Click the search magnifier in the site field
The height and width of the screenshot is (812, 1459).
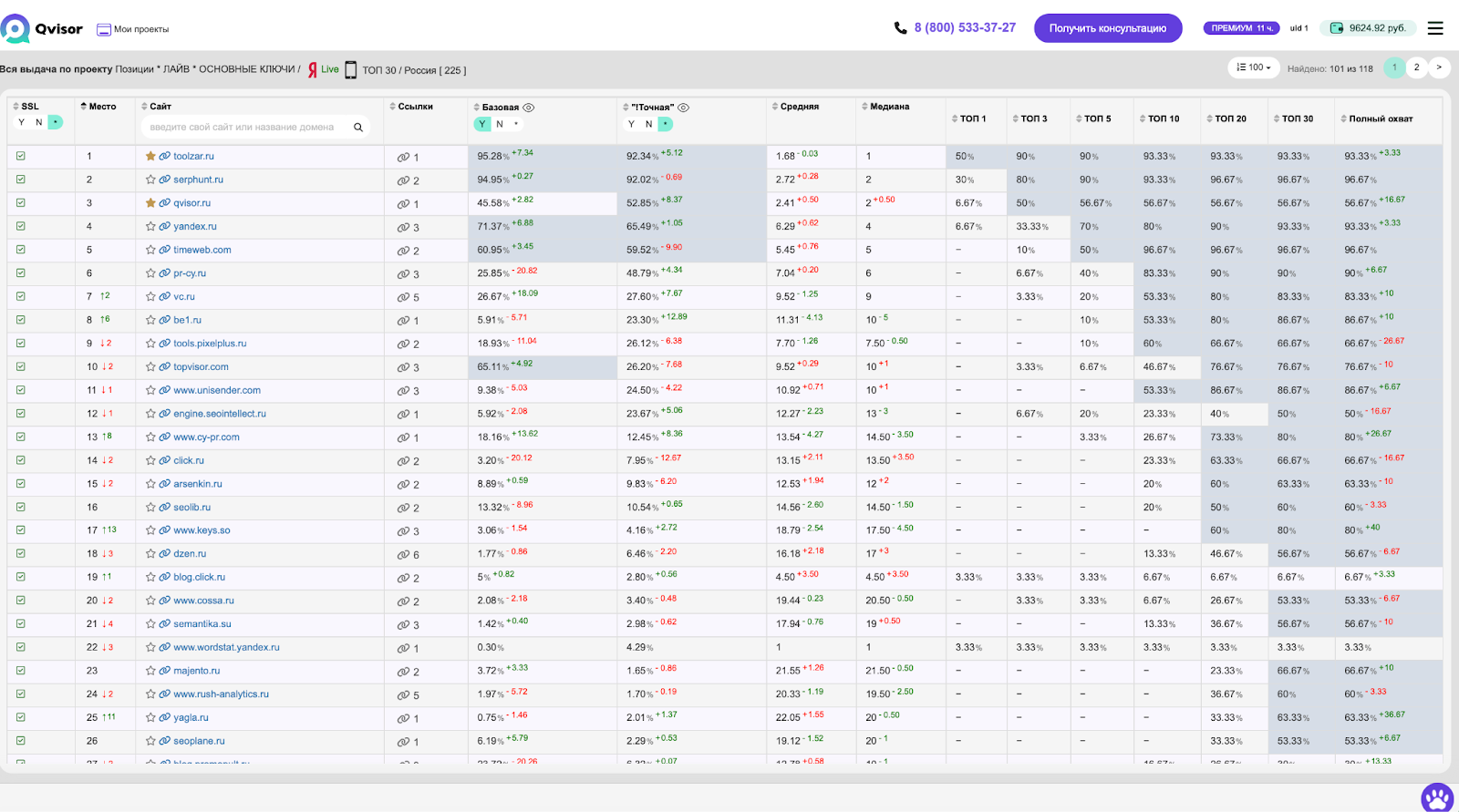point(358,128)
